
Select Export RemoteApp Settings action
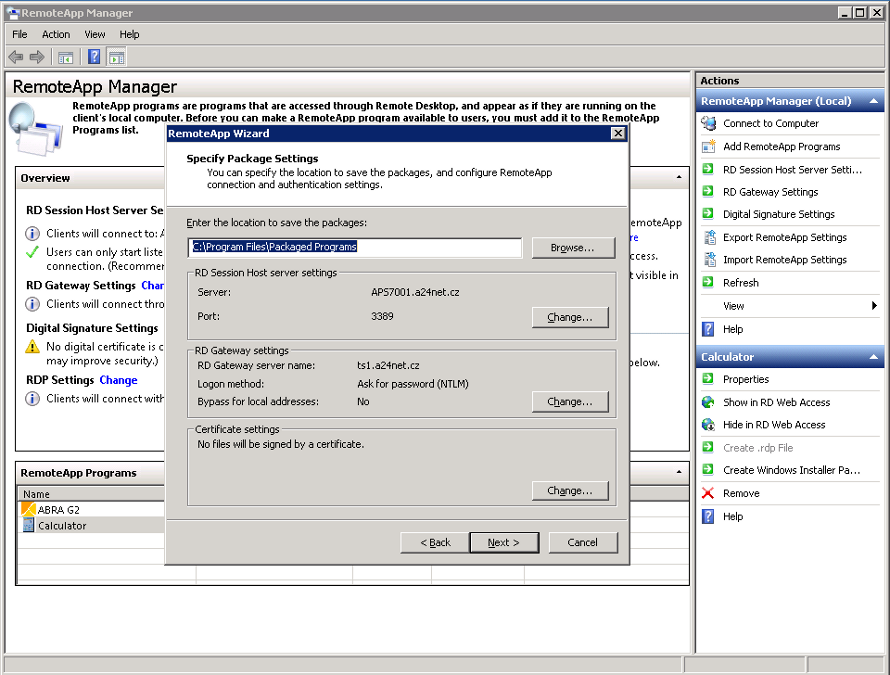click(784, 237)
